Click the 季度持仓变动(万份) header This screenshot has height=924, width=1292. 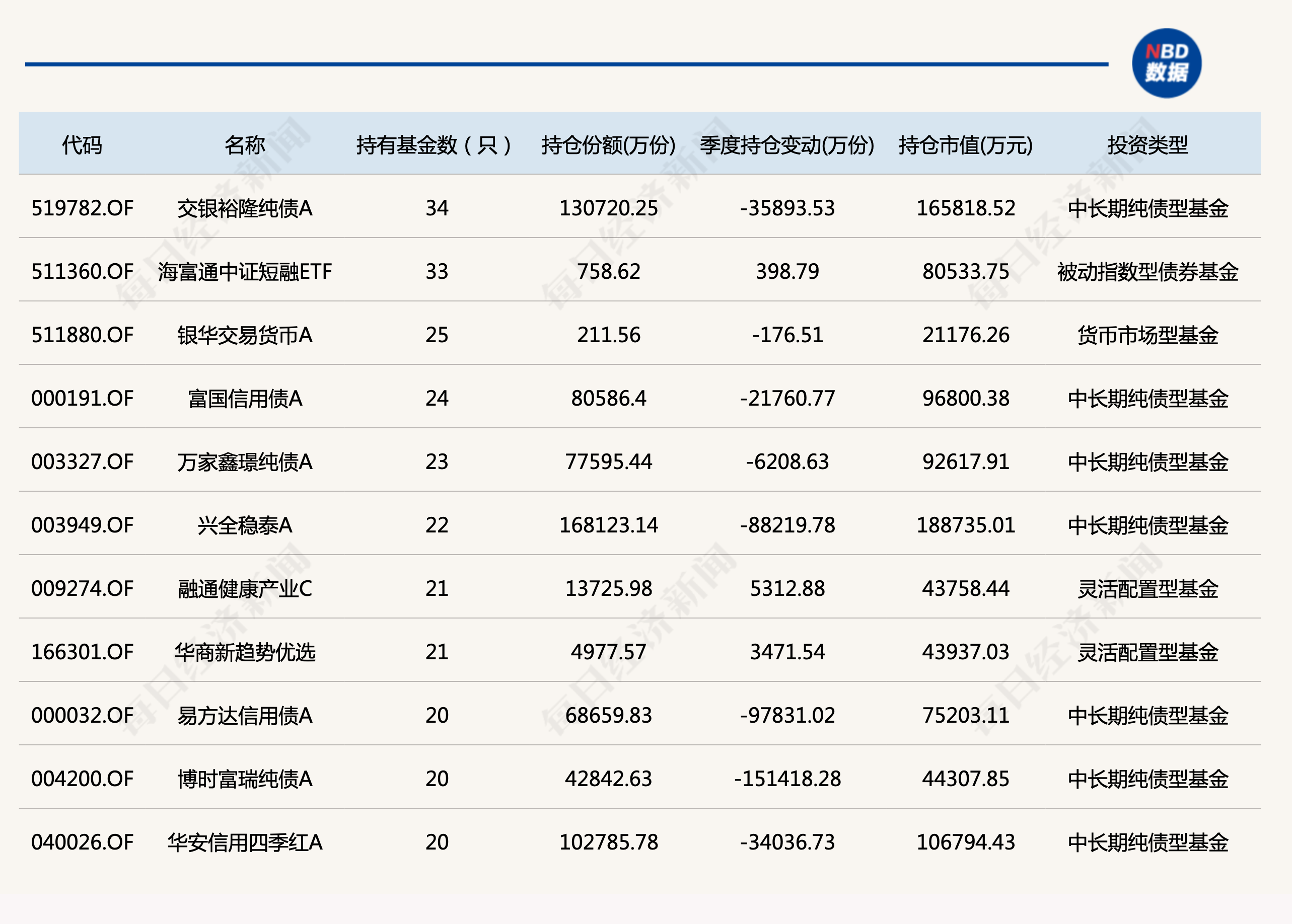pos(787,145)
